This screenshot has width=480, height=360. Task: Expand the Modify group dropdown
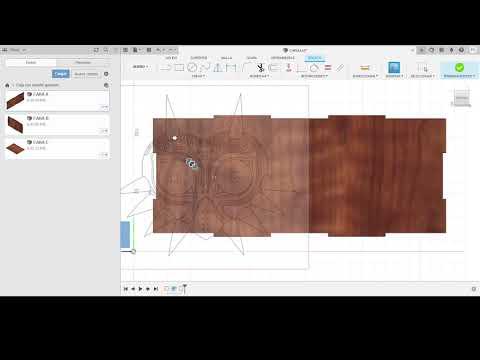click(x=259, y=76)
